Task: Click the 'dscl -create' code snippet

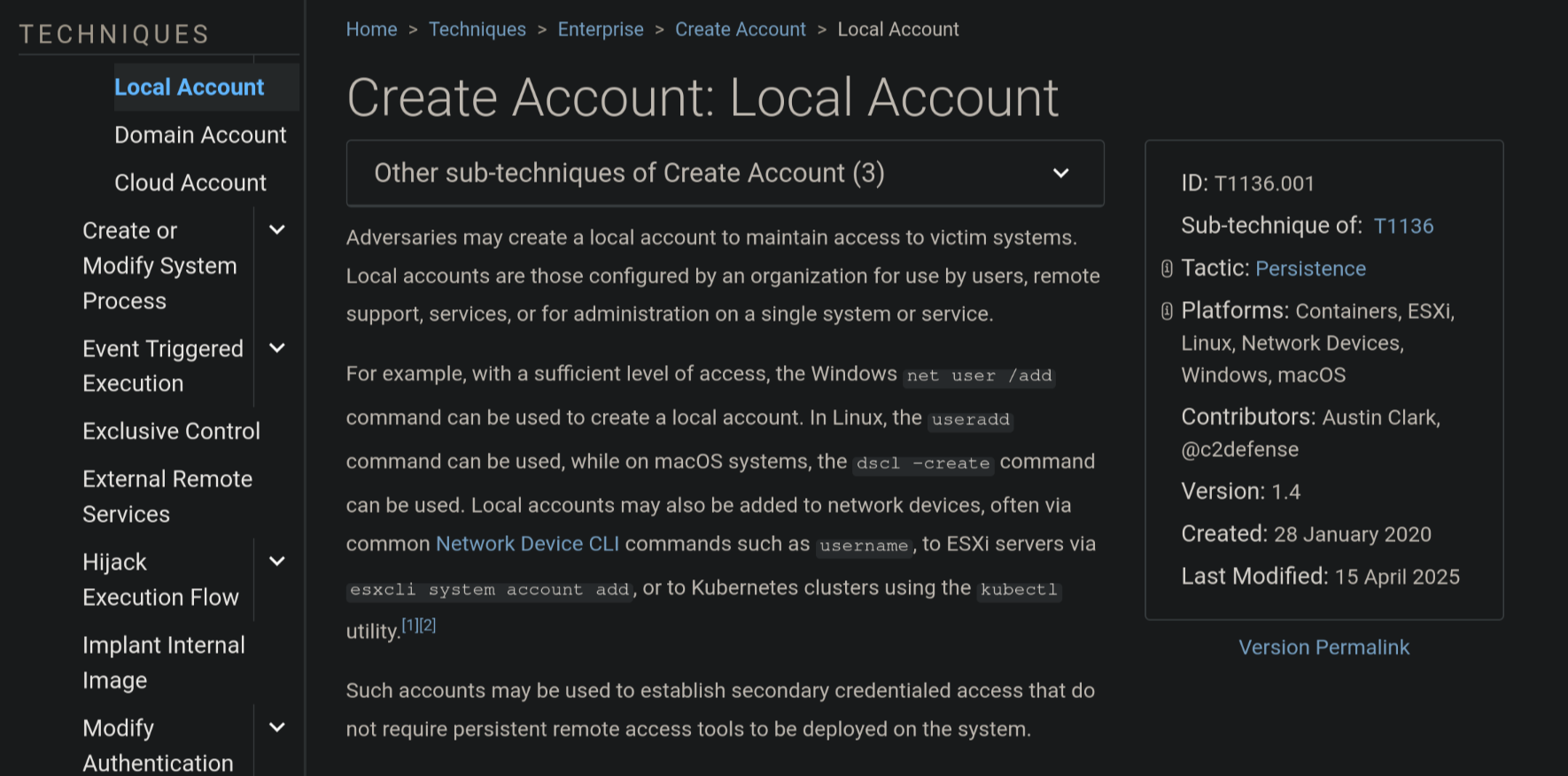Action: [922, 463]
